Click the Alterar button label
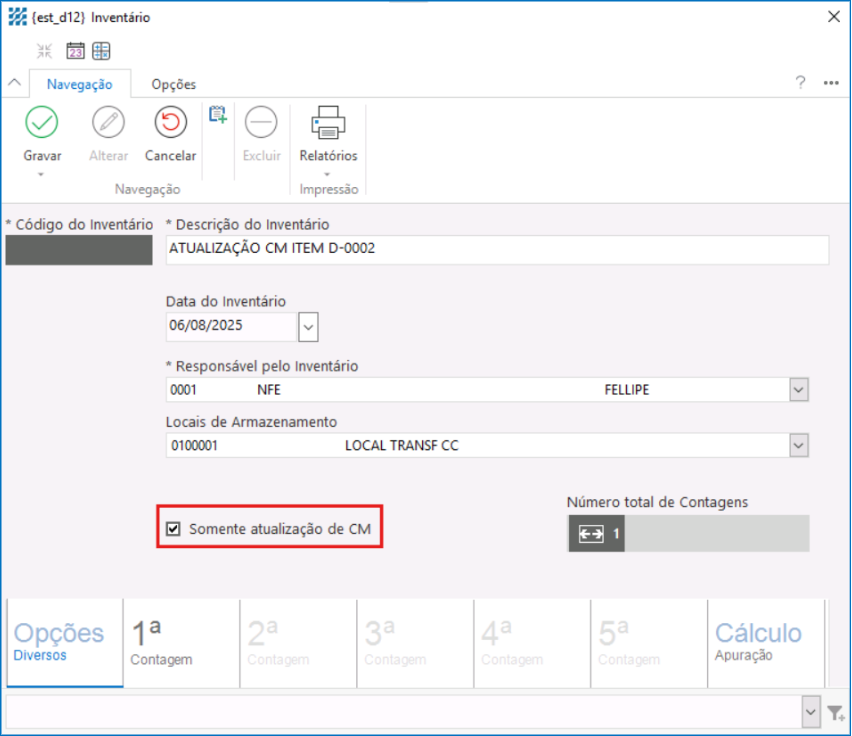Viewport: 852px width, 736px height. [108, 156]
